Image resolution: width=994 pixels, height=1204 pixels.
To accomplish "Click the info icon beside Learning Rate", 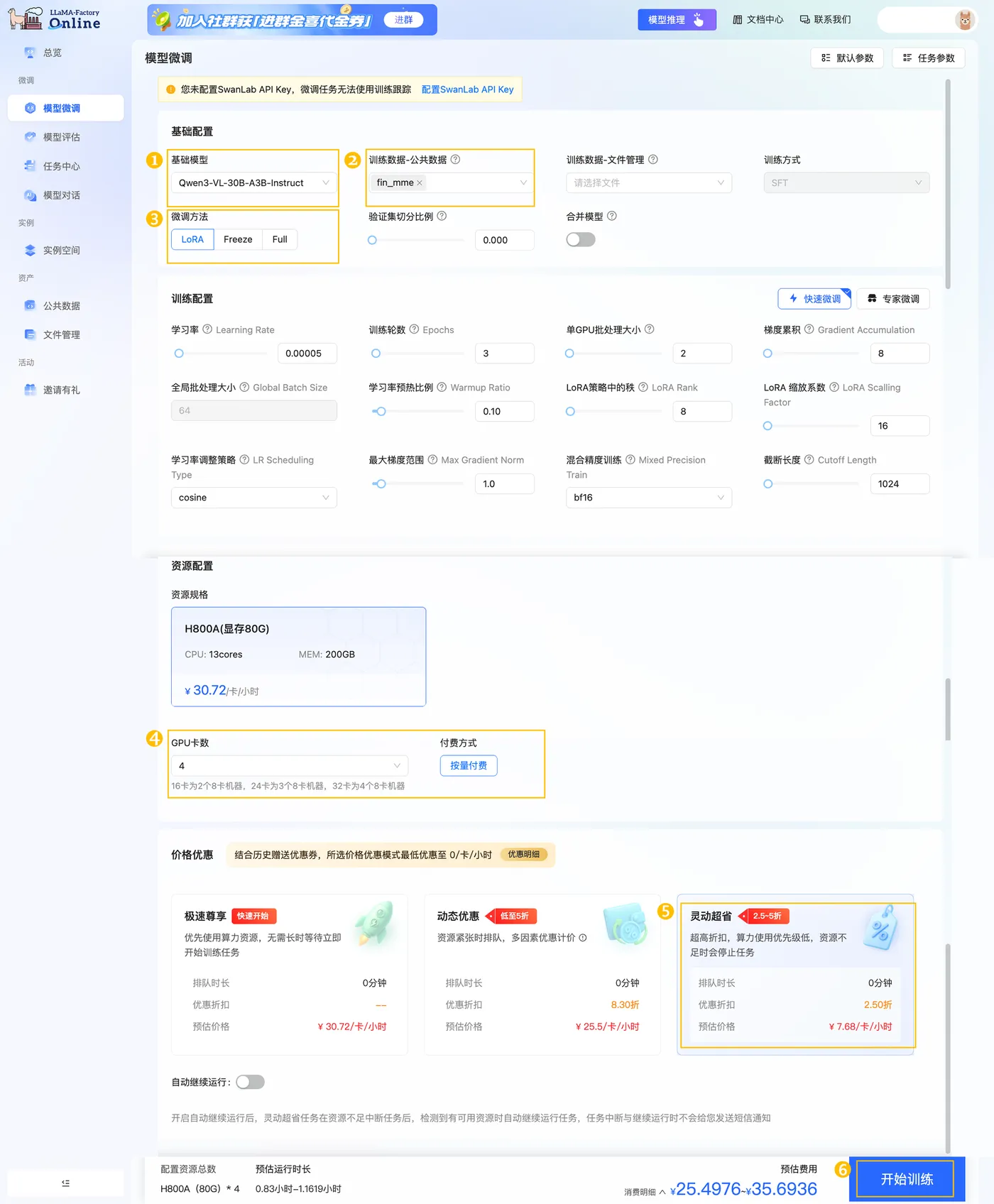I will (207, 329).
